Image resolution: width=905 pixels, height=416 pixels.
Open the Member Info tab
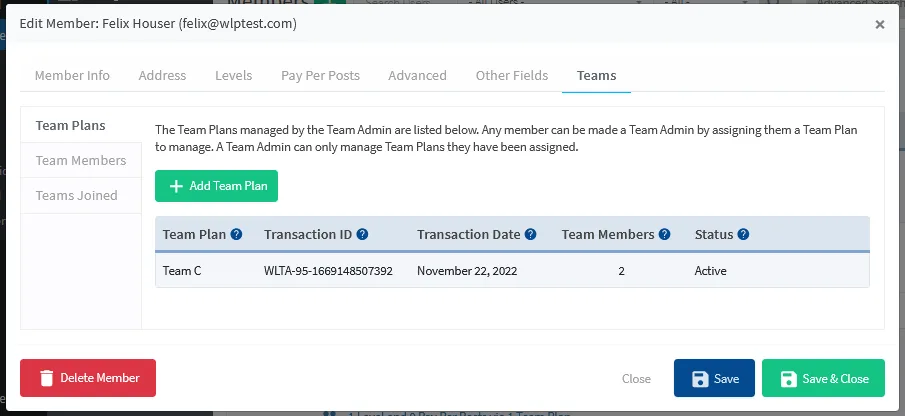(72, 76)
